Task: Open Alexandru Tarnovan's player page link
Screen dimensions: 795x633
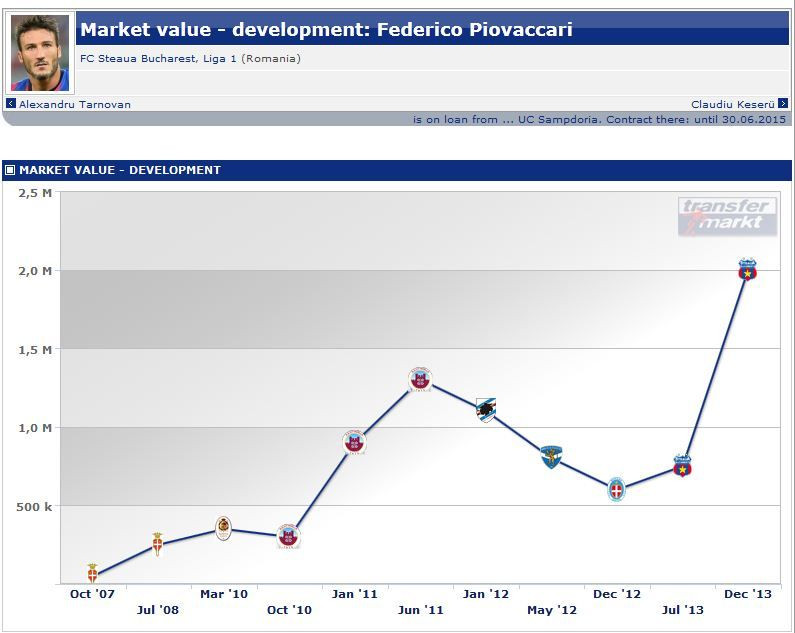Action: click(74, 104)
